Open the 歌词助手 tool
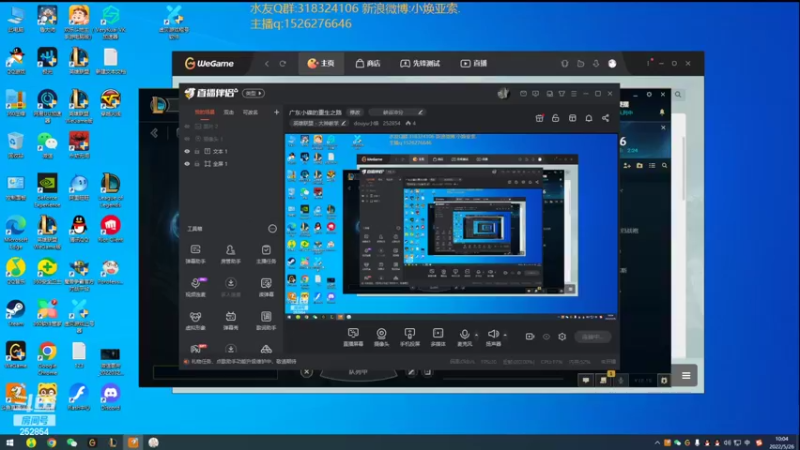 point(266,320)
